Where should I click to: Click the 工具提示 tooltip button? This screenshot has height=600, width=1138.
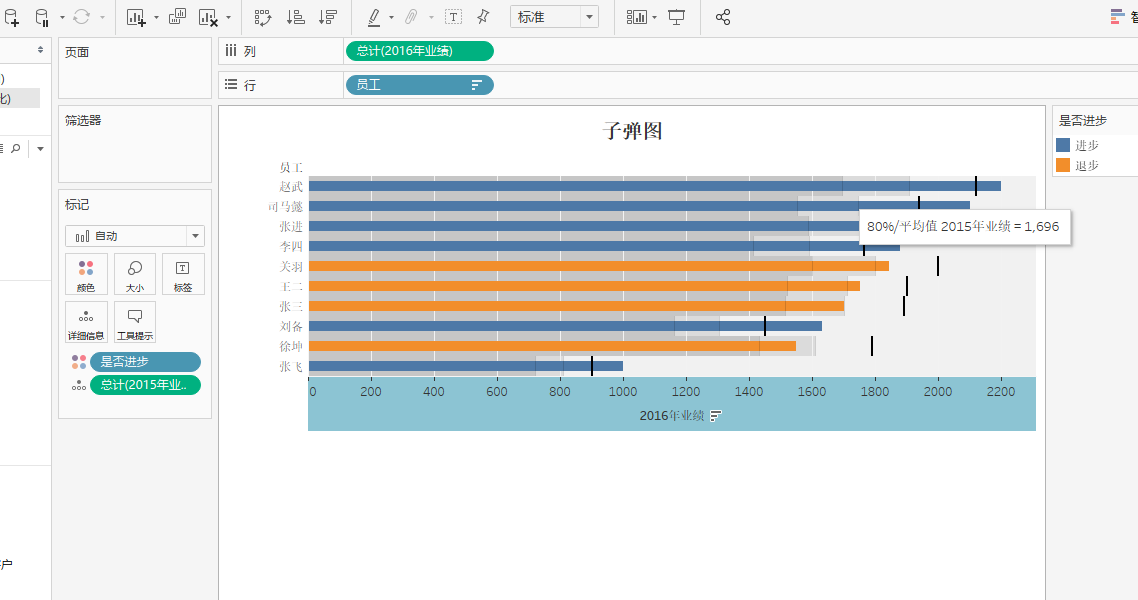(x=135, y=322)
